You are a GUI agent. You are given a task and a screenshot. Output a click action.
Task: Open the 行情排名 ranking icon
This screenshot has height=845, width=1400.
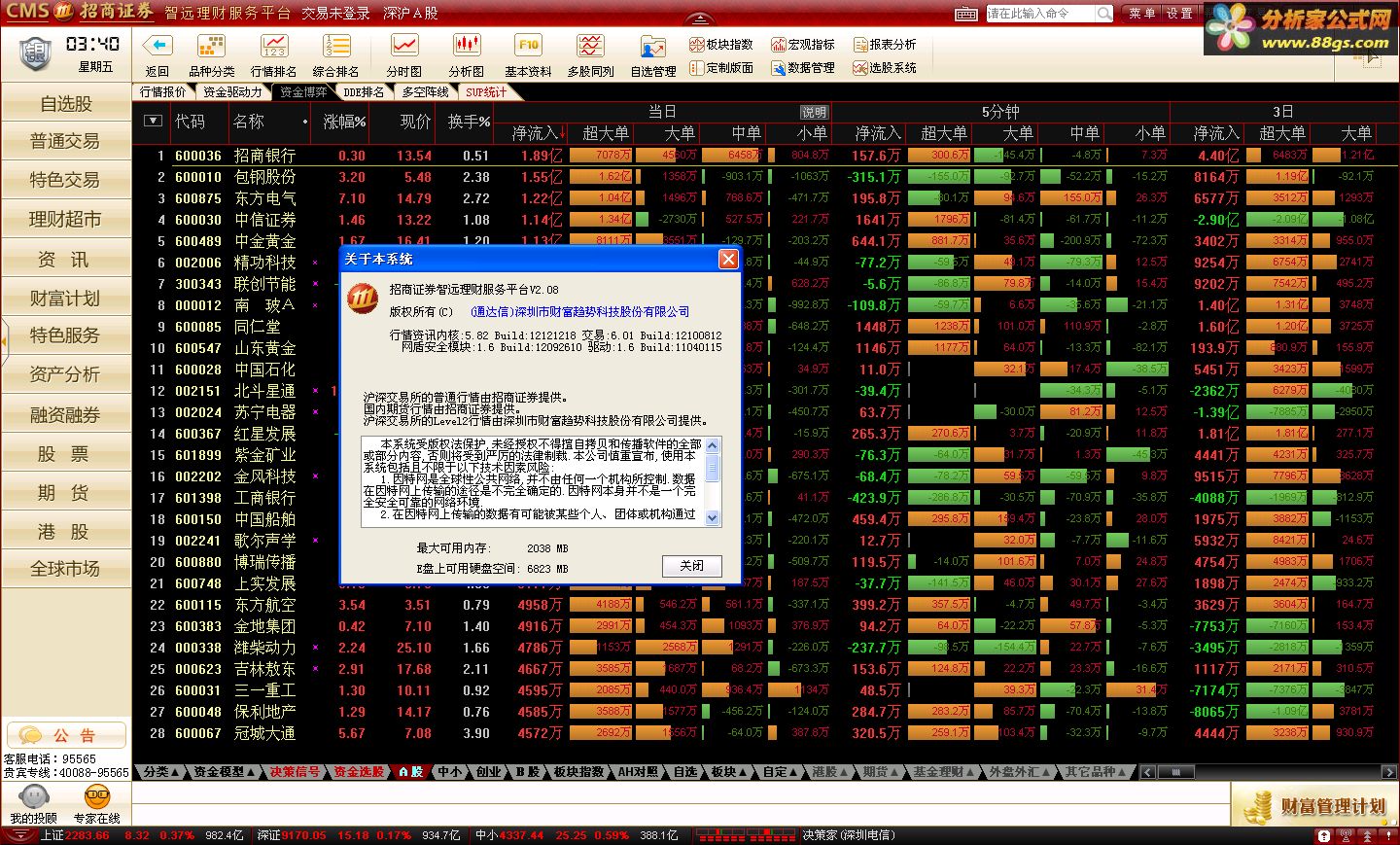point(274,46)
